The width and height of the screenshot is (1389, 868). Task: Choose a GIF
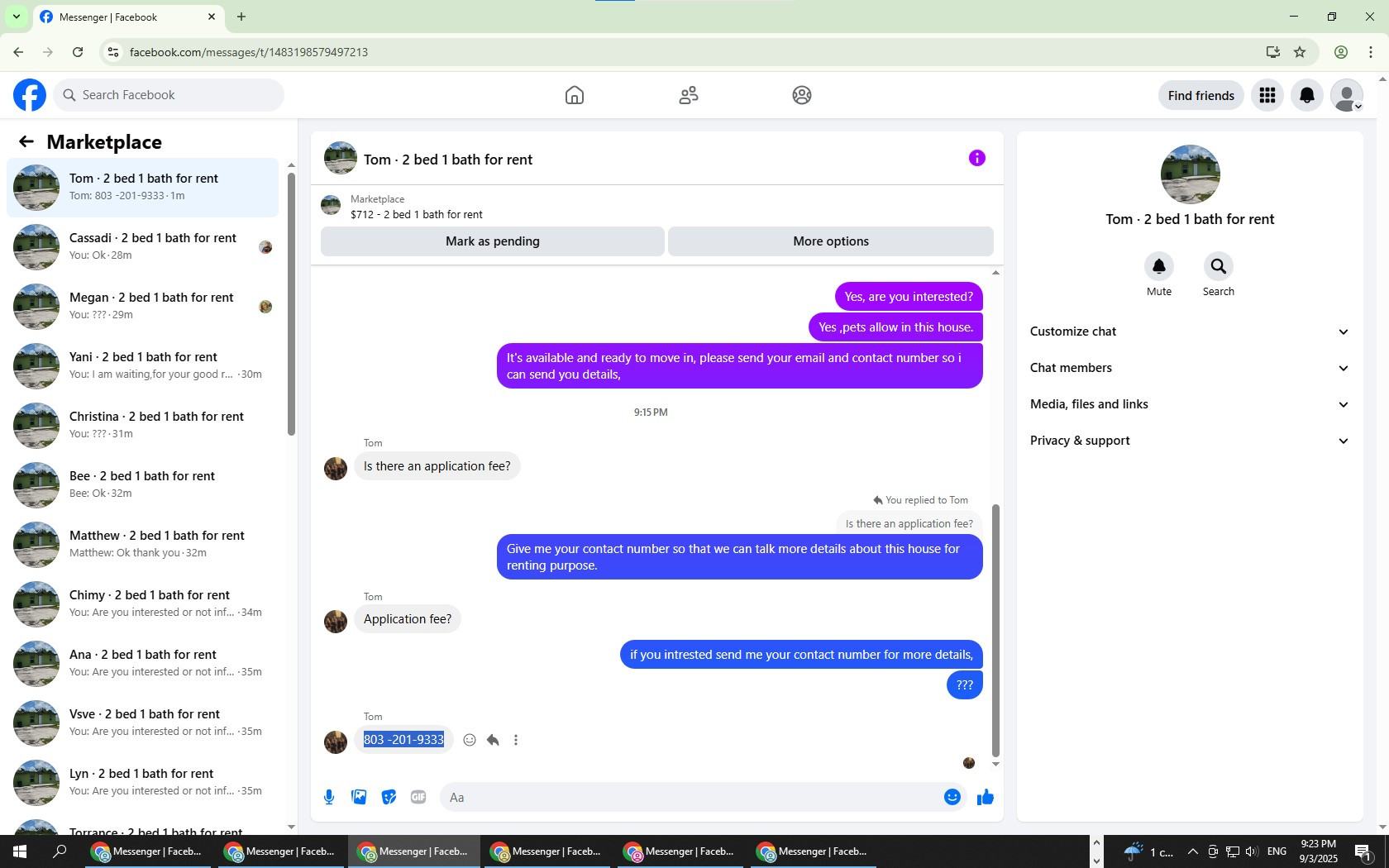(x=418, y=797)
